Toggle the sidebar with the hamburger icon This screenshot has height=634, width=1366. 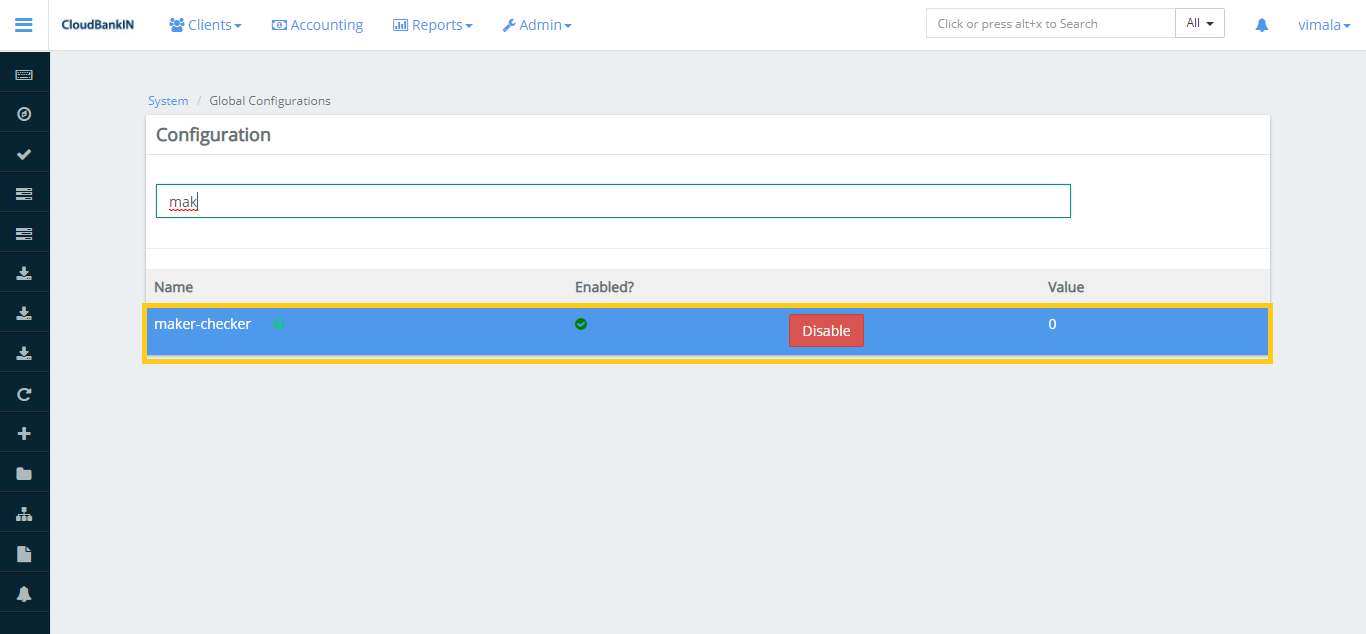click(23, 24)
